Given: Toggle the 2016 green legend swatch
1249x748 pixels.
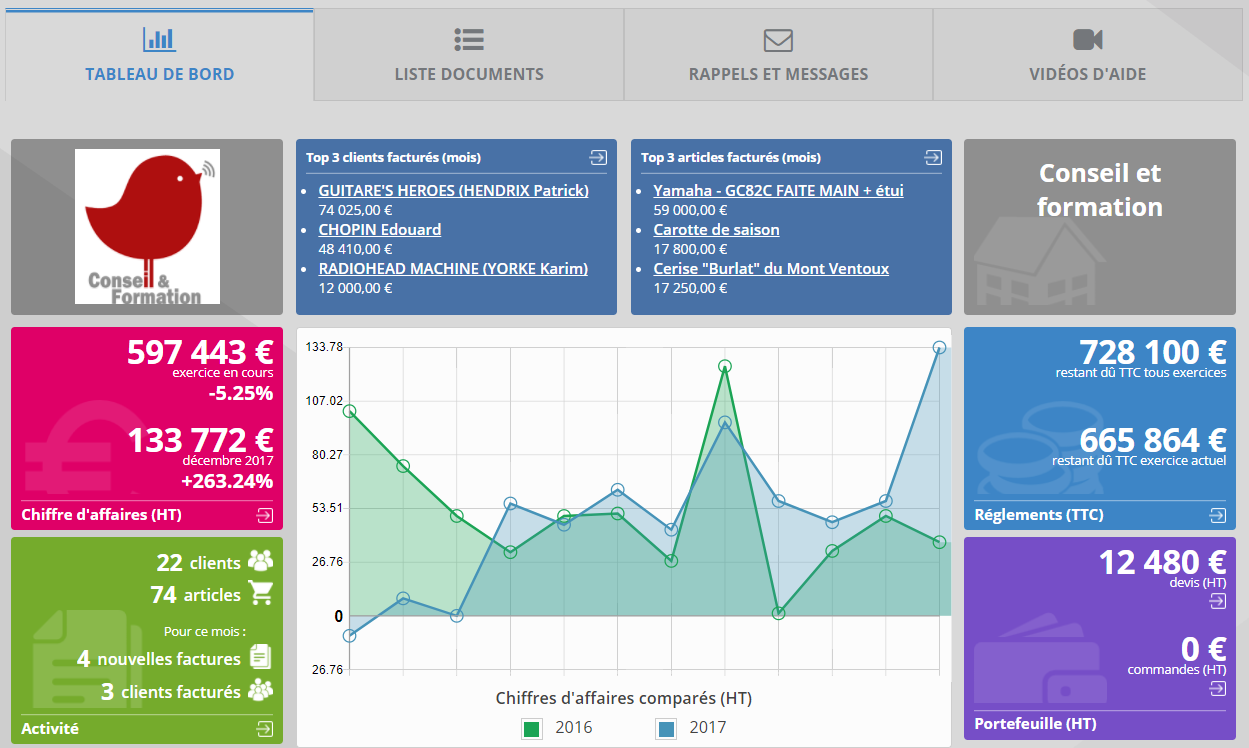Looking at the screenshot, I should coord(532,728).
